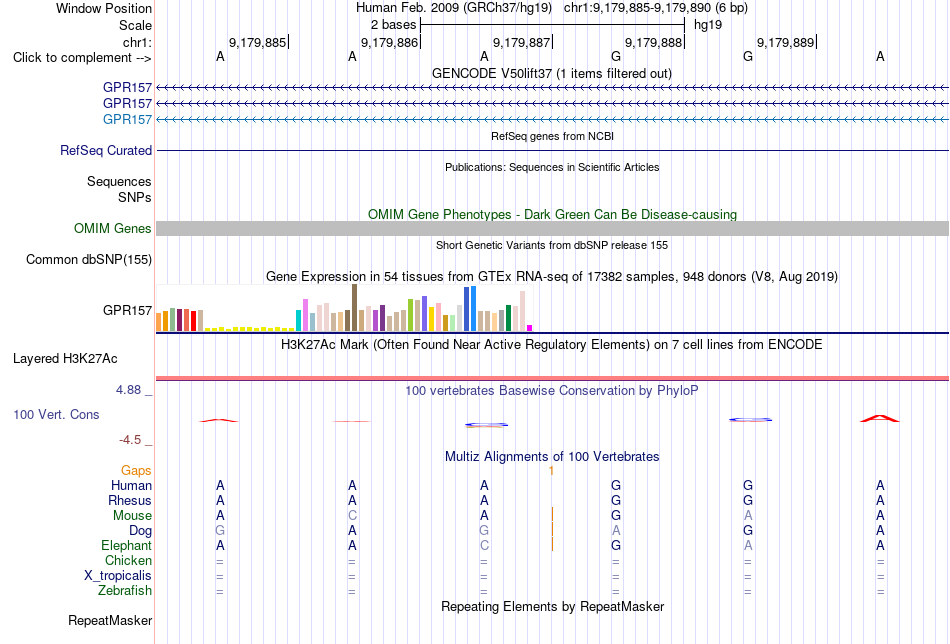Open Repeating Elements by RepeatMasker title
The image size is (950, 644).
point(552,606)
